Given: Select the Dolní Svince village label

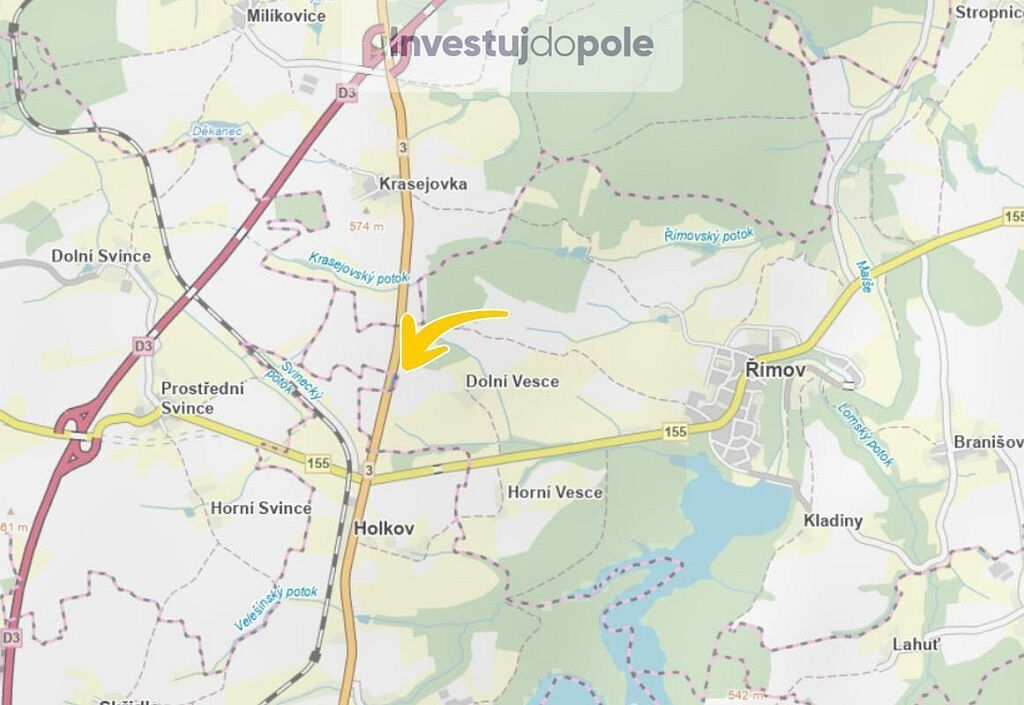Looking at the screenshot, I should 101,256.
